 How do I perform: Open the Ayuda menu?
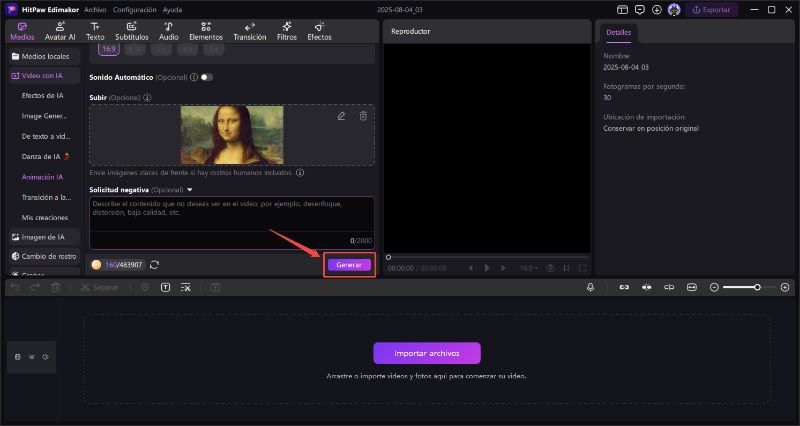tap(172, 10)
